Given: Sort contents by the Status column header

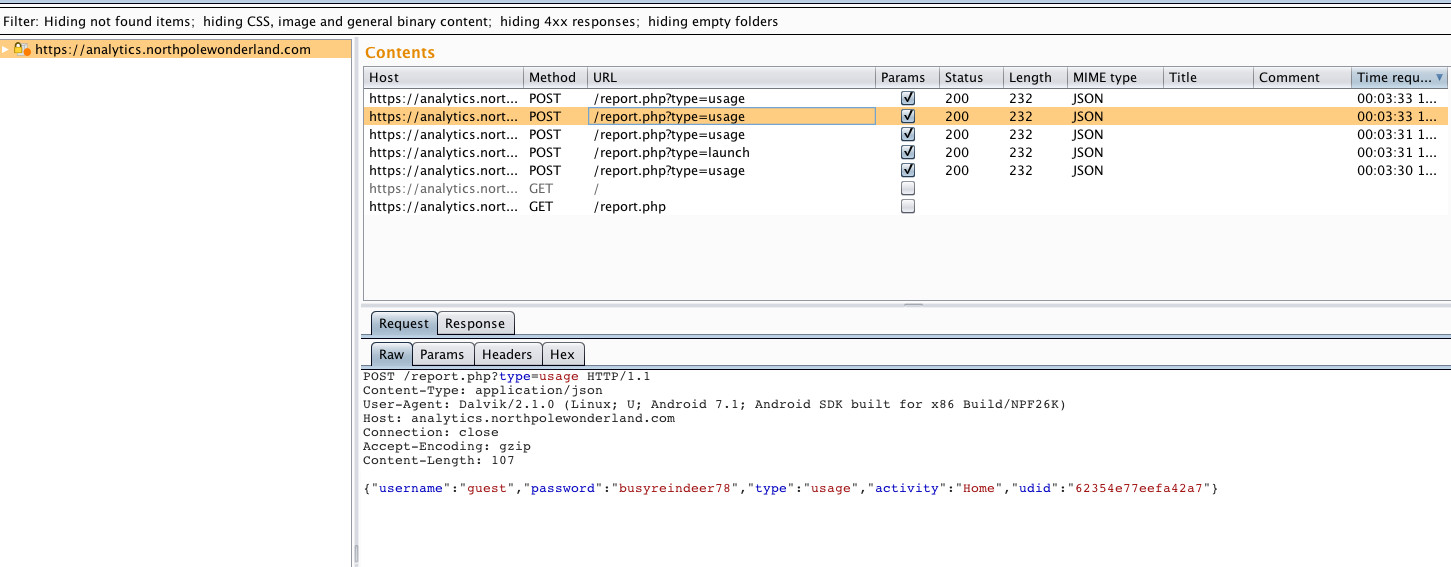Looking at the screenshot, I should pyautogui.click(x=964, y=78).
